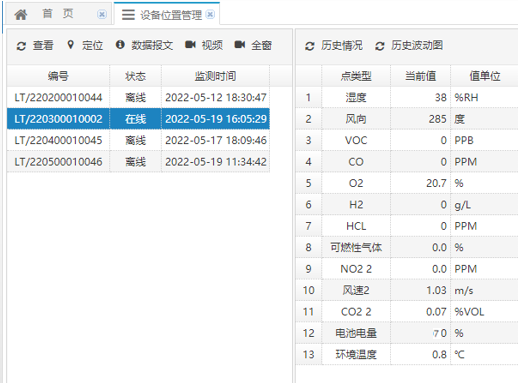518x383 pixels.
Task: Switch to the 首页 tab
Action: 59,14
